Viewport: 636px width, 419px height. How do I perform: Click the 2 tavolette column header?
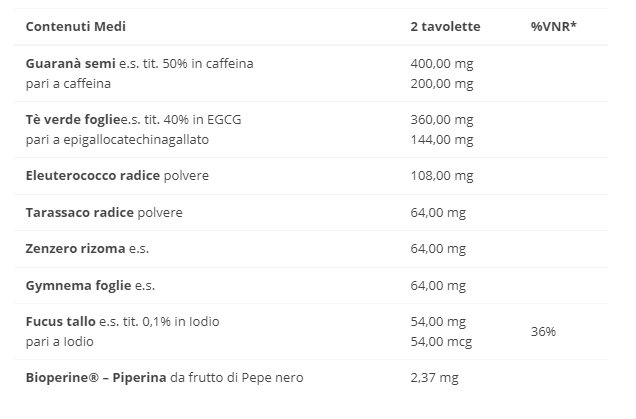(445, 26)
